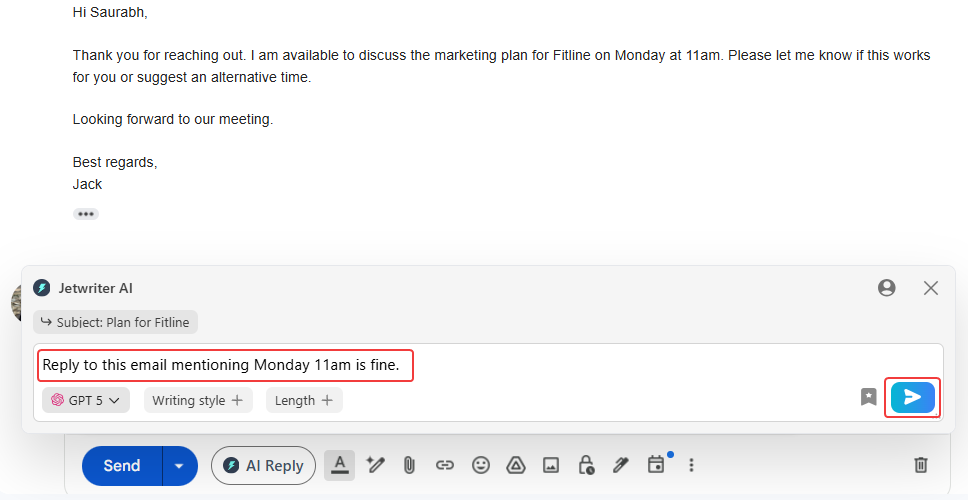Close the Jetwriter AI panel
Image resolution: width=968 pixels, height=500 pixels.
[x=931, y=288]
